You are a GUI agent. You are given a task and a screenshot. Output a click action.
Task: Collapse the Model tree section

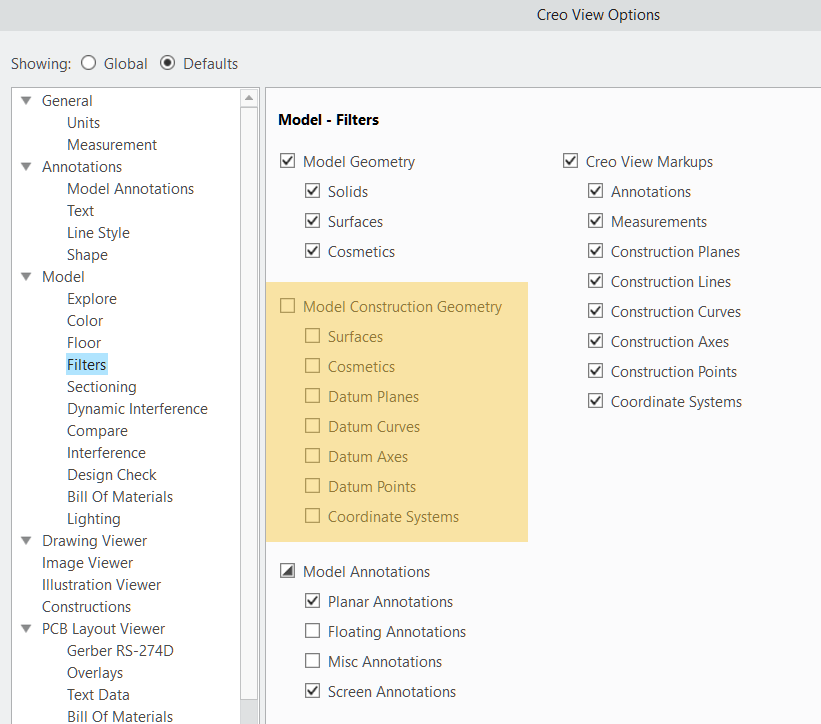click(25, 276)
